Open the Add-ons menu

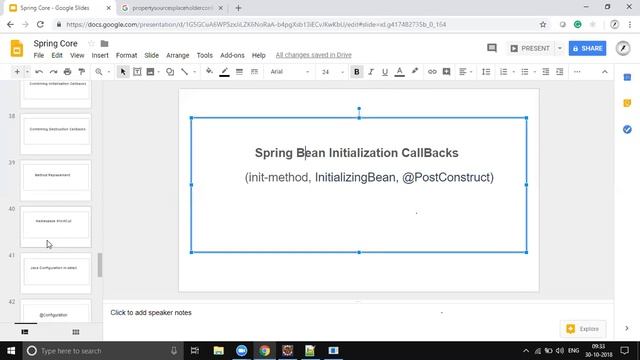pos(232,55)
